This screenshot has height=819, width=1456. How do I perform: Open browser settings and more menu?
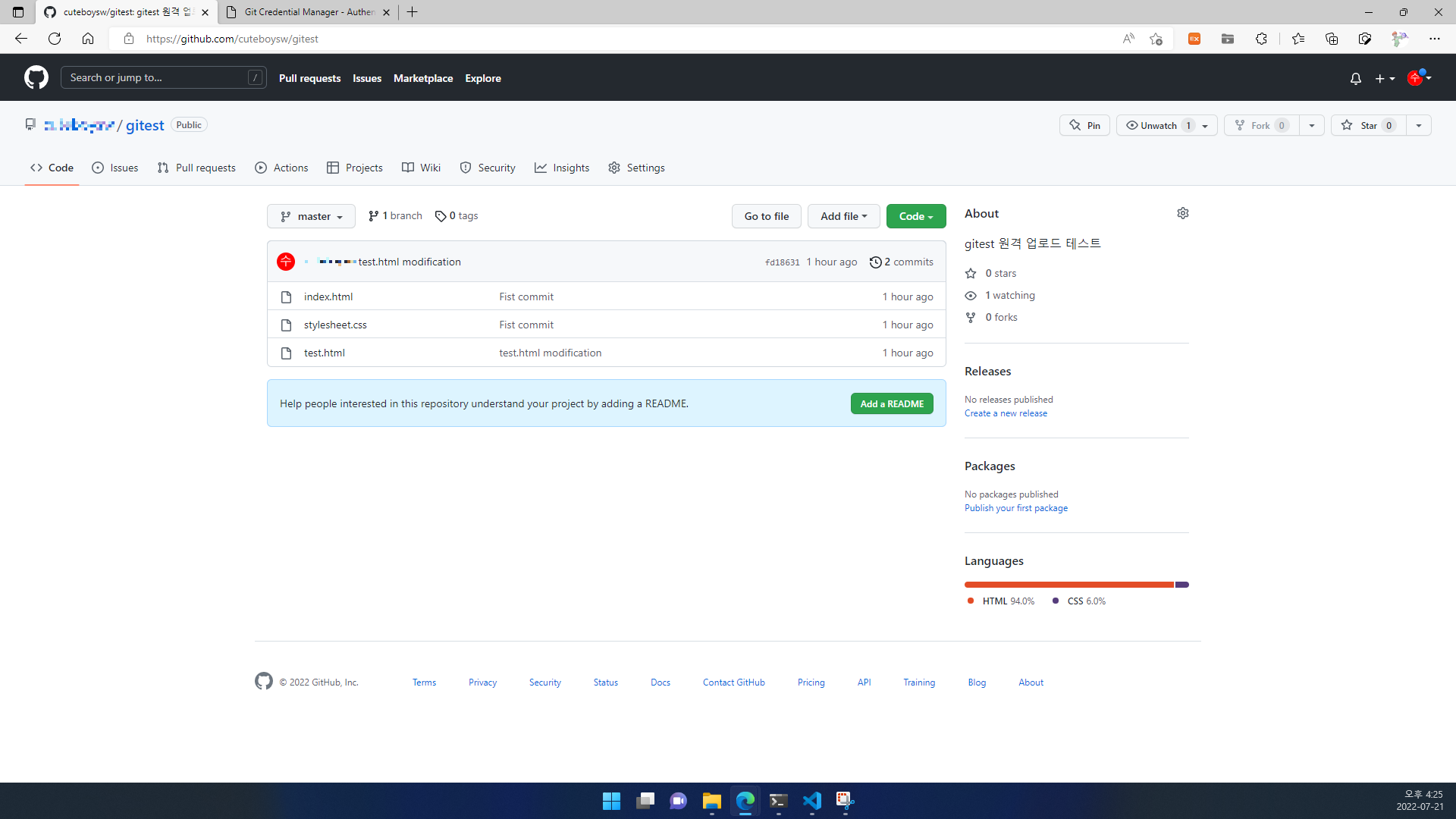[x=1435, y=39]
